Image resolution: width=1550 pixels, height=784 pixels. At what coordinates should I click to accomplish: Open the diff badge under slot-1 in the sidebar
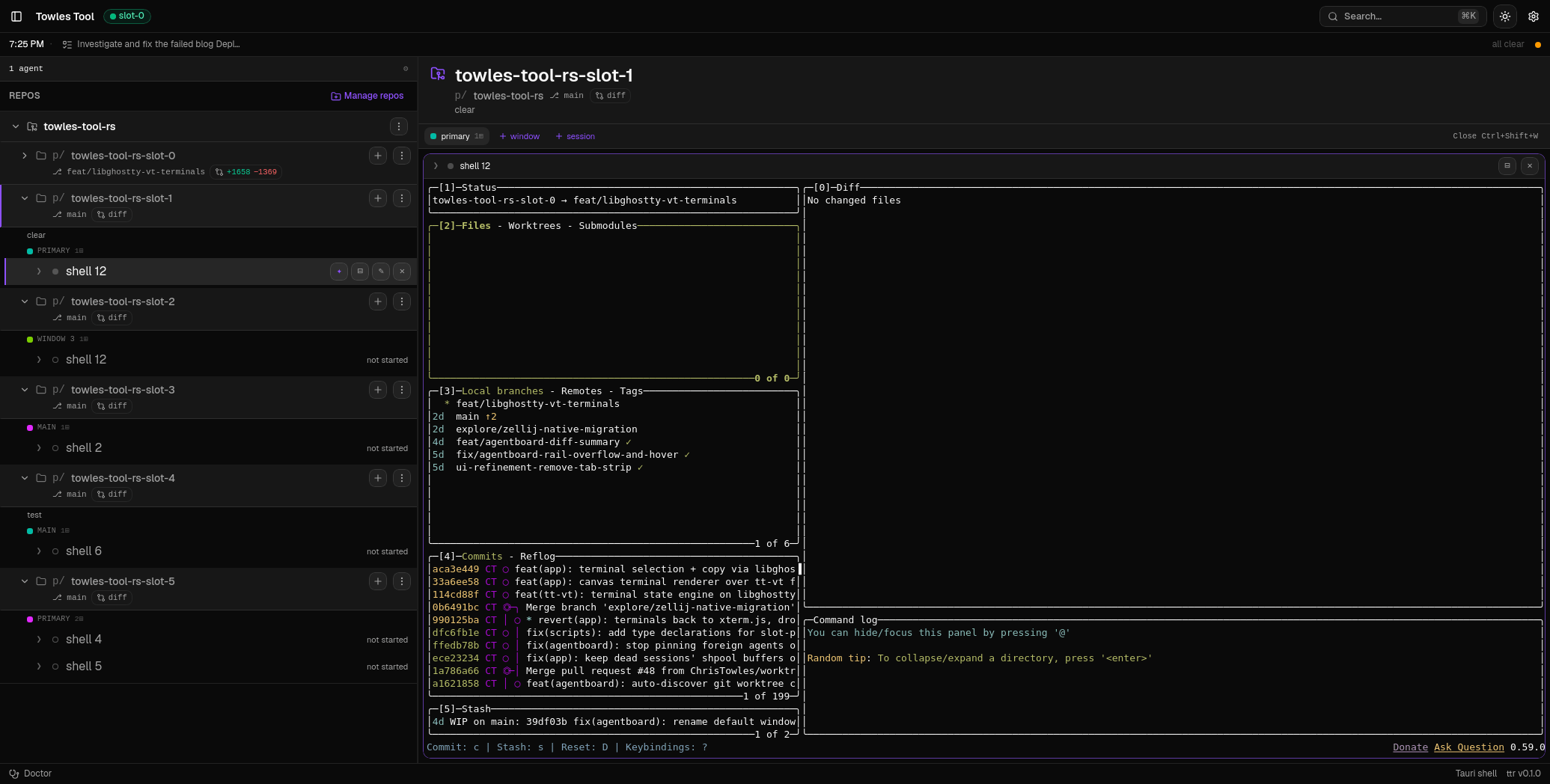112,215
